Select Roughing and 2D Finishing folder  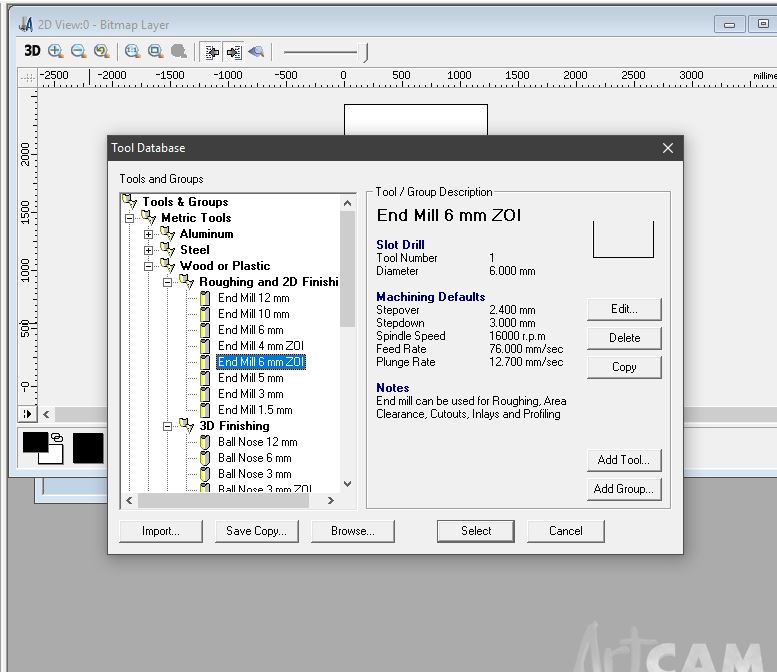click(x=269, y=282)
